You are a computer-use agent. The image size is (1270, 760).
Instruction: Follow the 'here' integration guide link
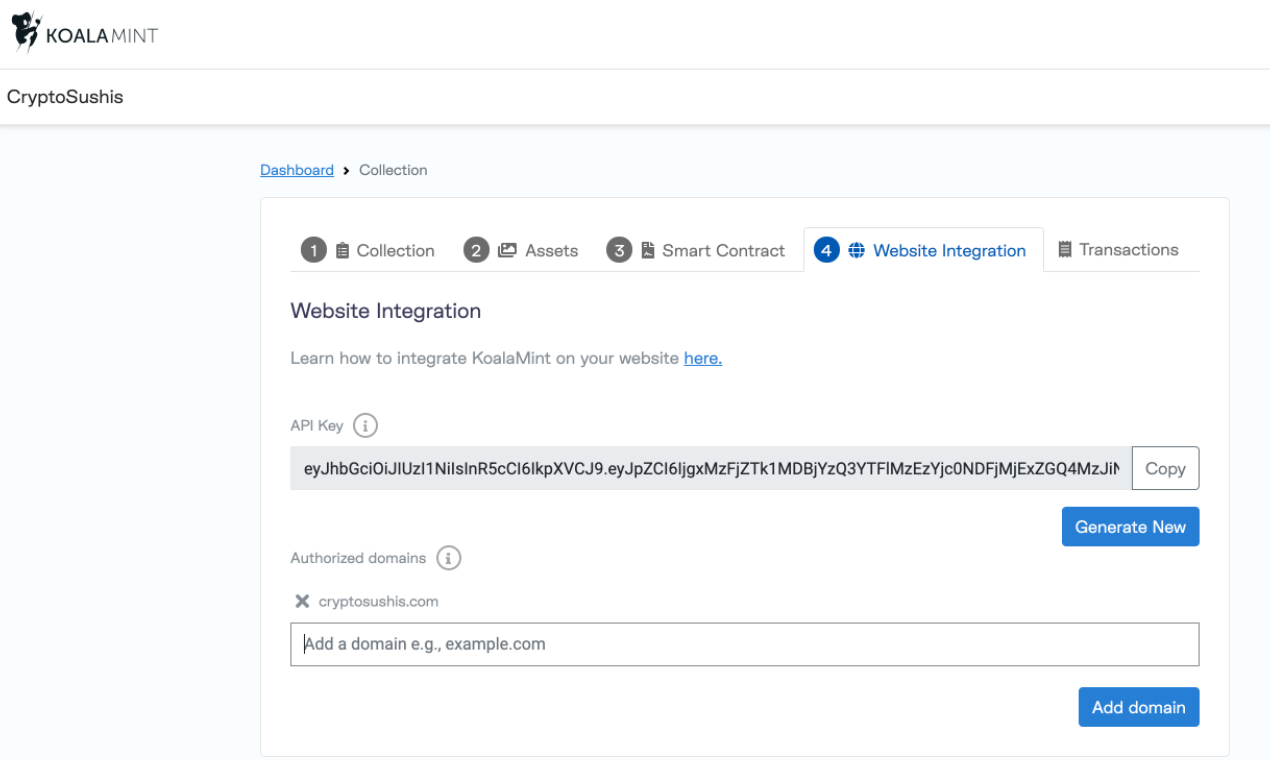(x=702, y=358)
